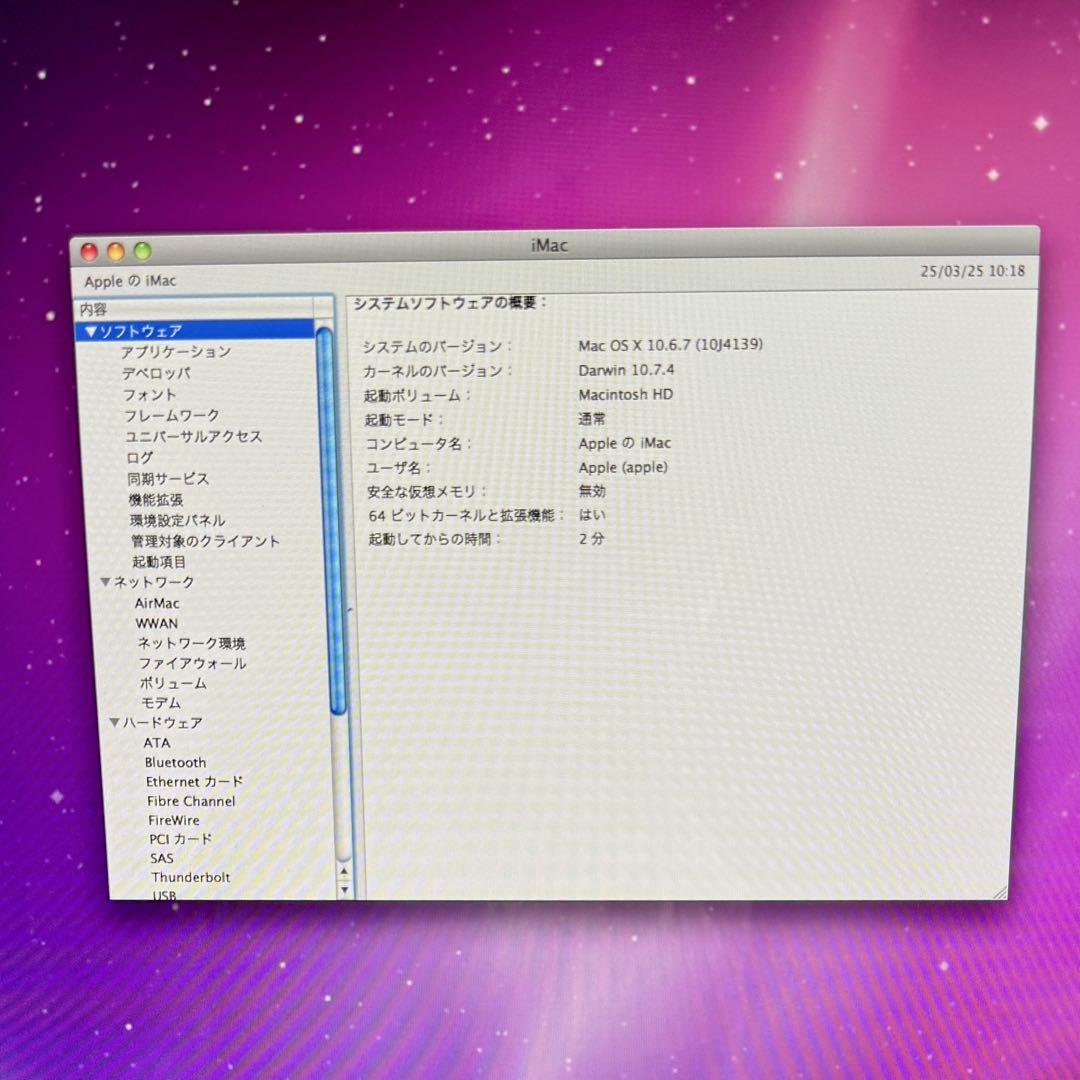1080x1080 pixels.
Task: Select フレームワーク in the sidebar
Action: click(172, 415)
